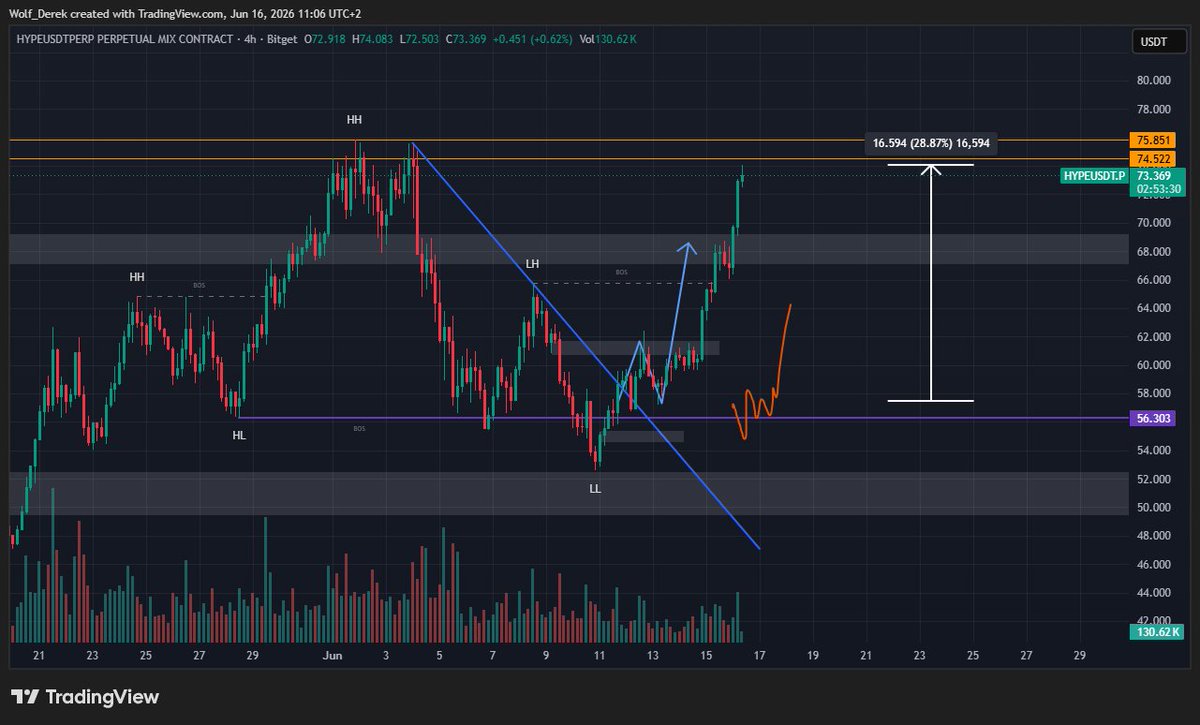Viewport: 1200px width, 725px height.
Task: Click the 19 date label on time axis
Action: [x=813, y=656]
